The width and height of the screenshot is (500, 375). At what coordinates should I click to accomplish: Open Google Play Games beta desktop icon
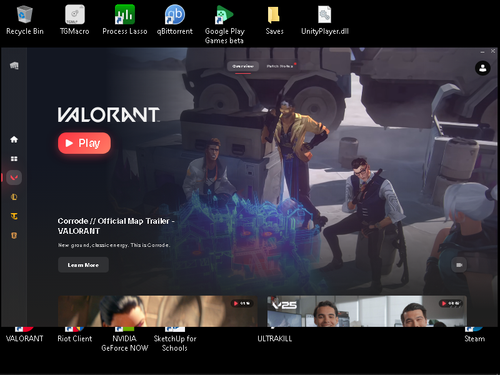224,25
